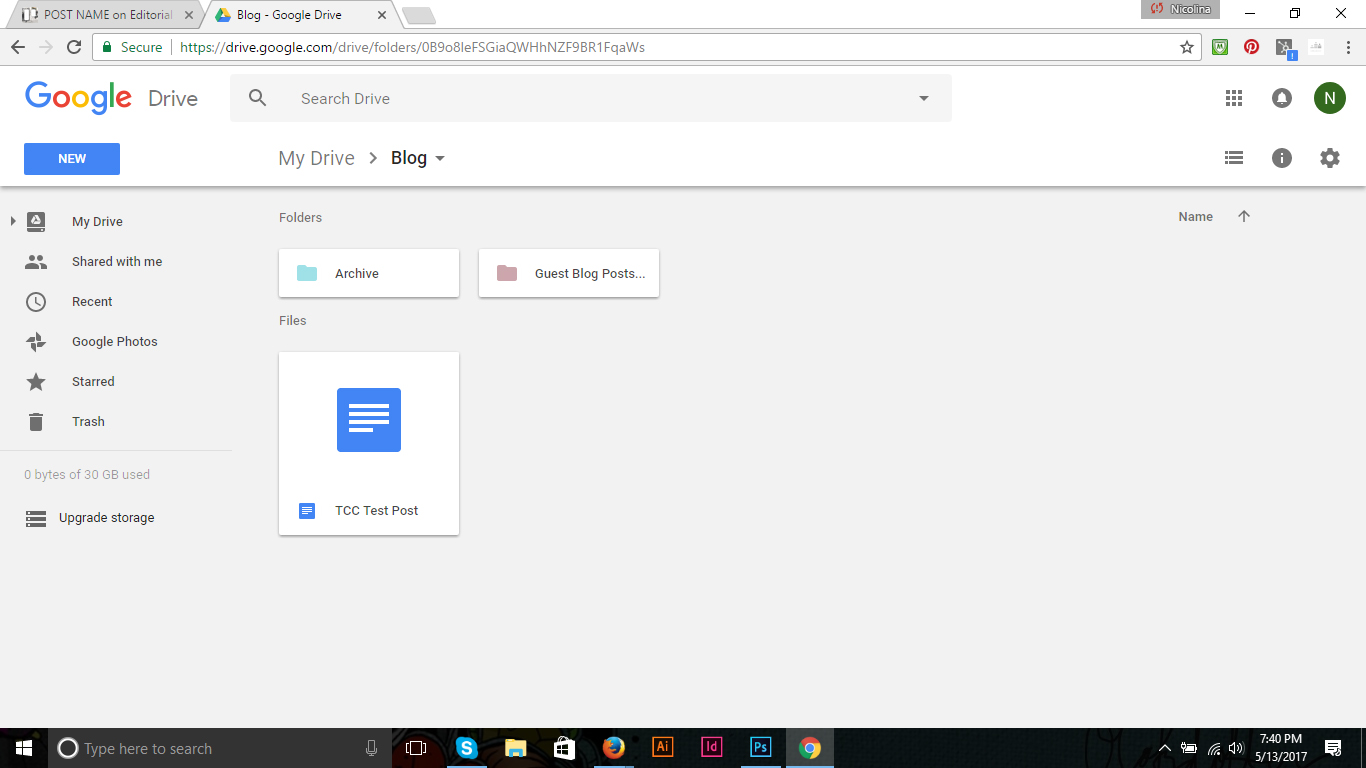Launch Firefox from the taskbar
Screen dimensions: 1366x768
[613, 748]
